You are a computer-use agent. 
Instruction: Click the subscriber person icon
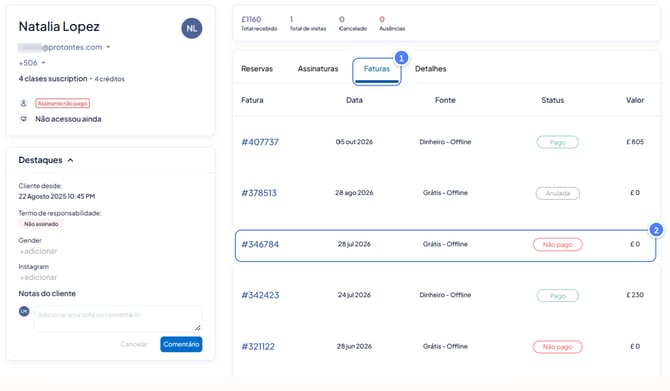tap(24, 103)
